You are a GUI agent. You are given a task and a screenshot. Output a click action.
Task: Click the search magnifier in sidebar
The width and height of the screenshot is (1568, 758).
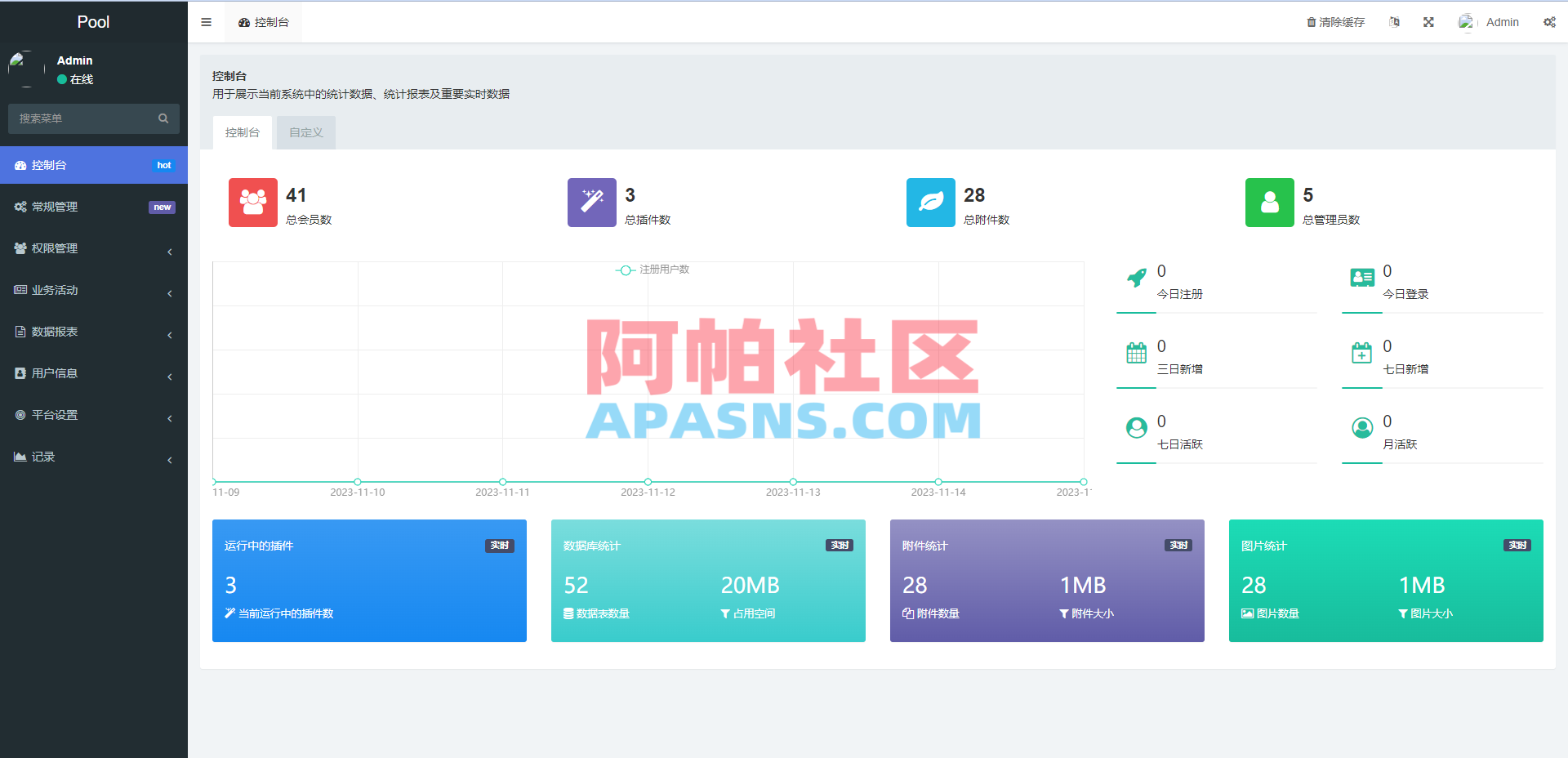163,118
